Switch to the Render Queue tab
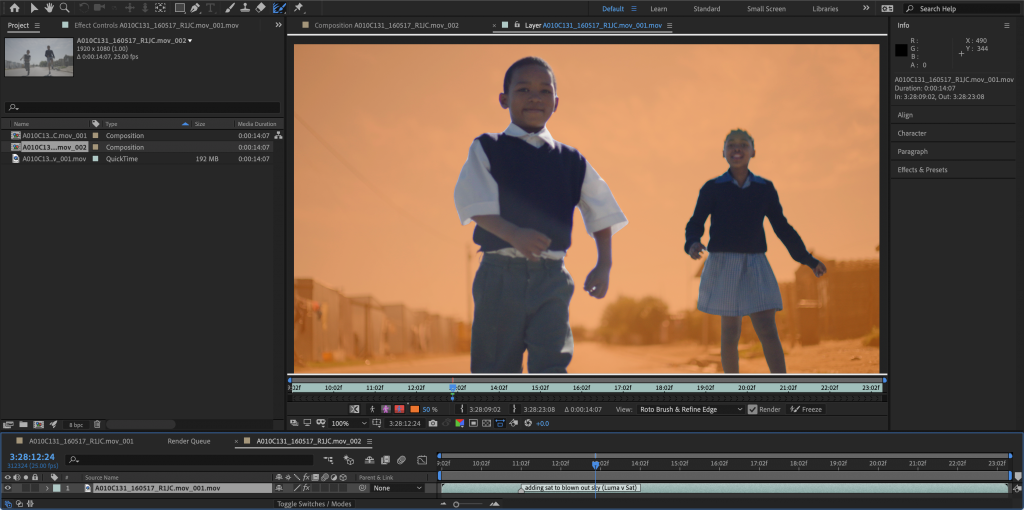Image resolution: width=1024 pixels, height=510 pixels. 188,441
